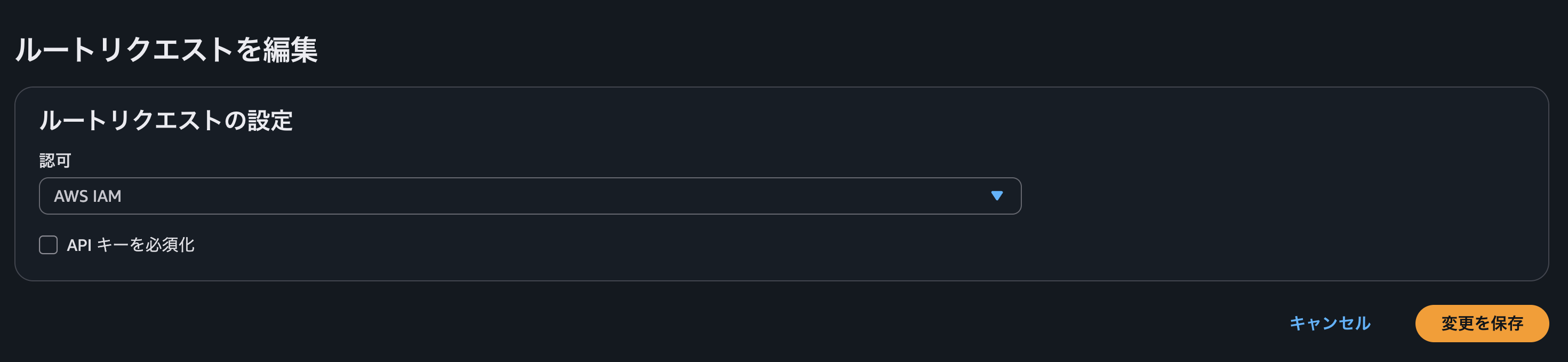The width and height of the screenshot is (1568, 362).
Task: Cancel editing the route request
Action: point(1330,323)
